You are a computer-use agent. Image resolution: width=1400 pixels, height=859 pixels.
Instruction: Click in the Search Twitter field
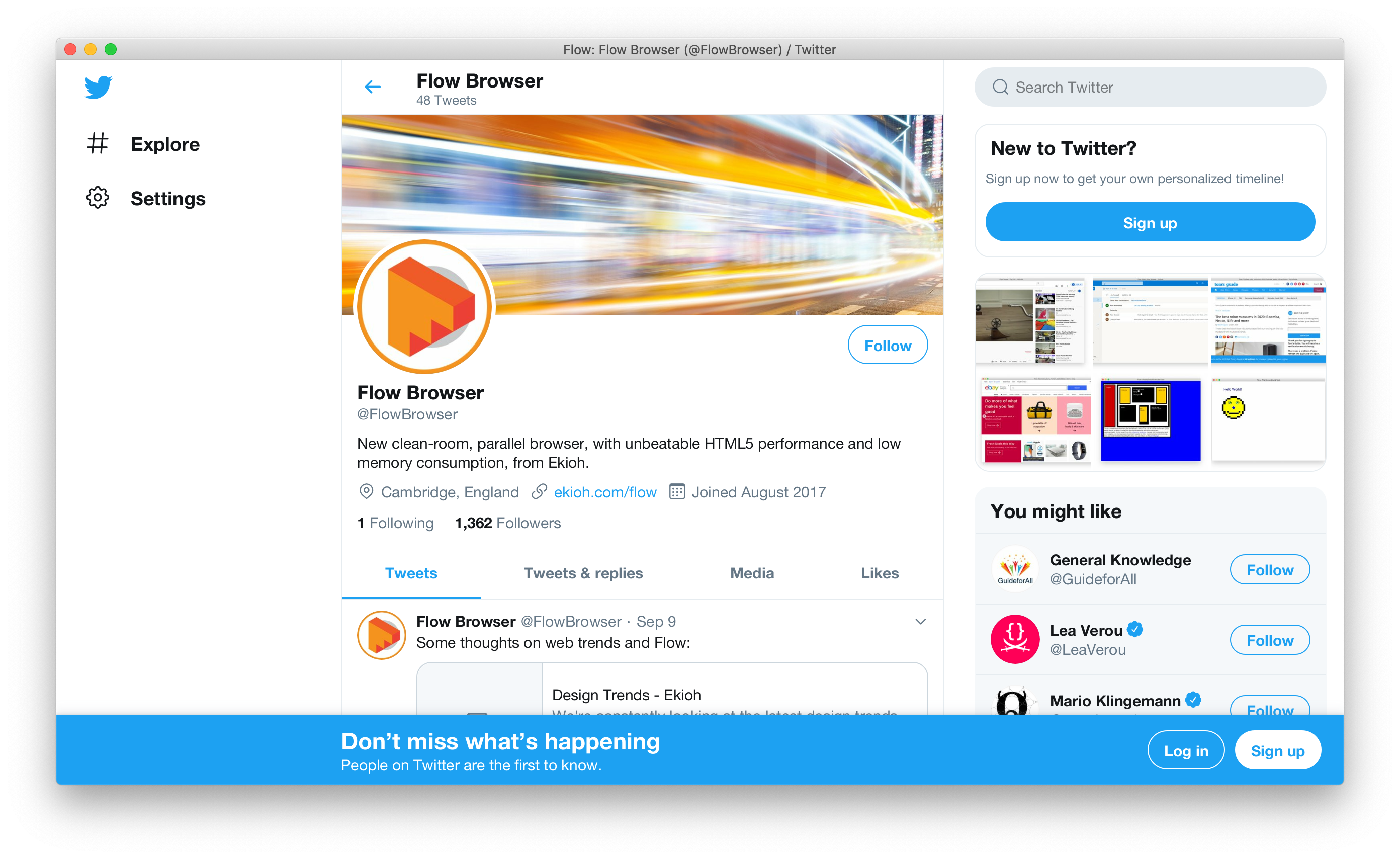click(1150, 88)
